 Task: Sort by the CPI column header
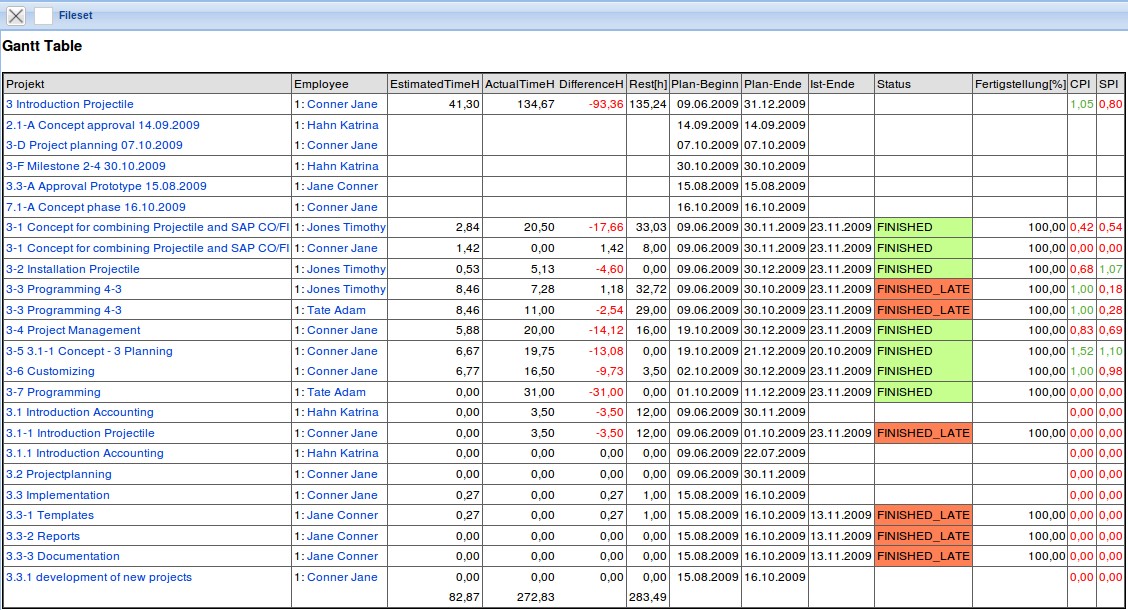pos(1080,84)
